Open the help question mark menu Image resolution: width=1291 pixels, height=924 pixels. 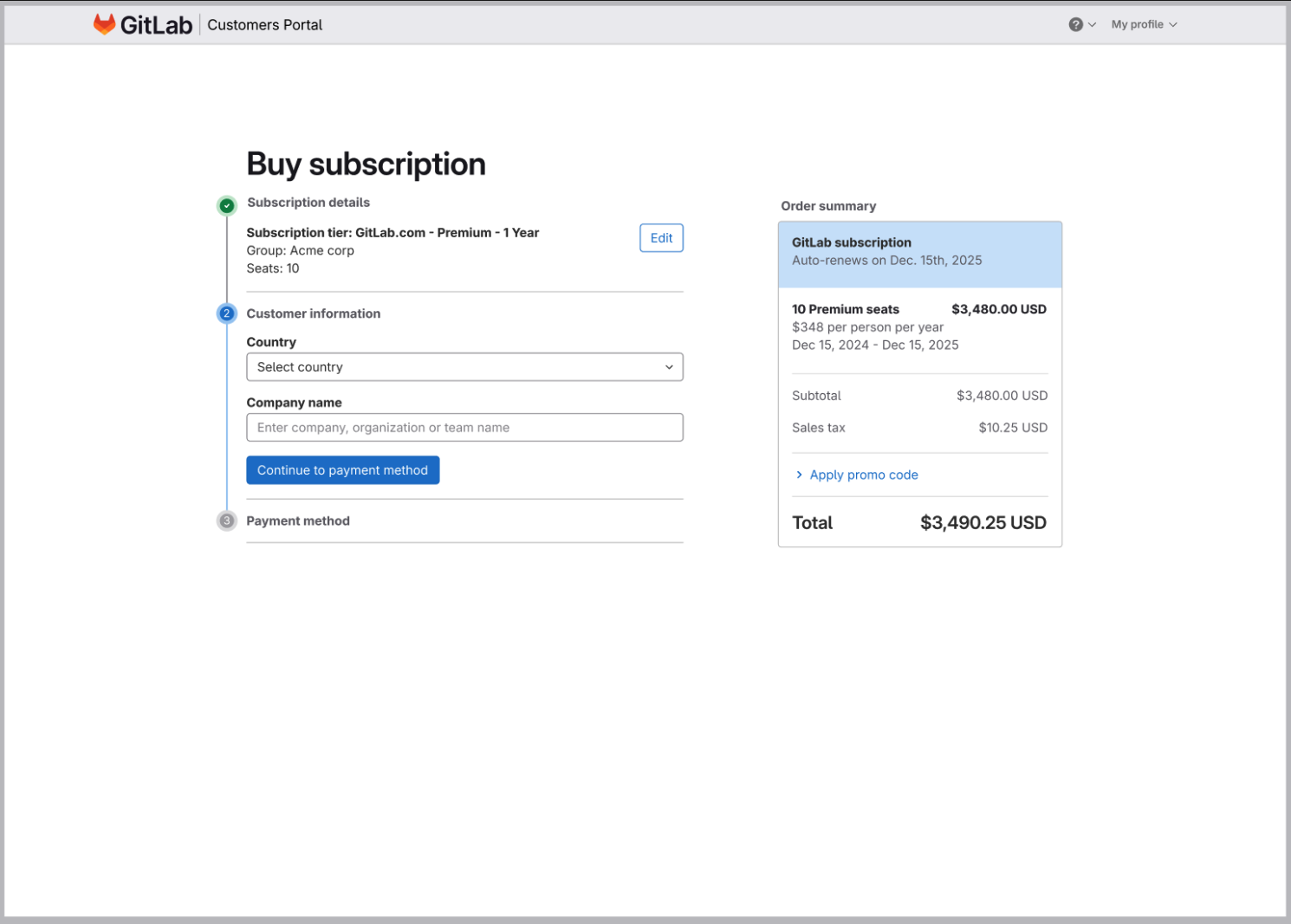coord(1081,24)
